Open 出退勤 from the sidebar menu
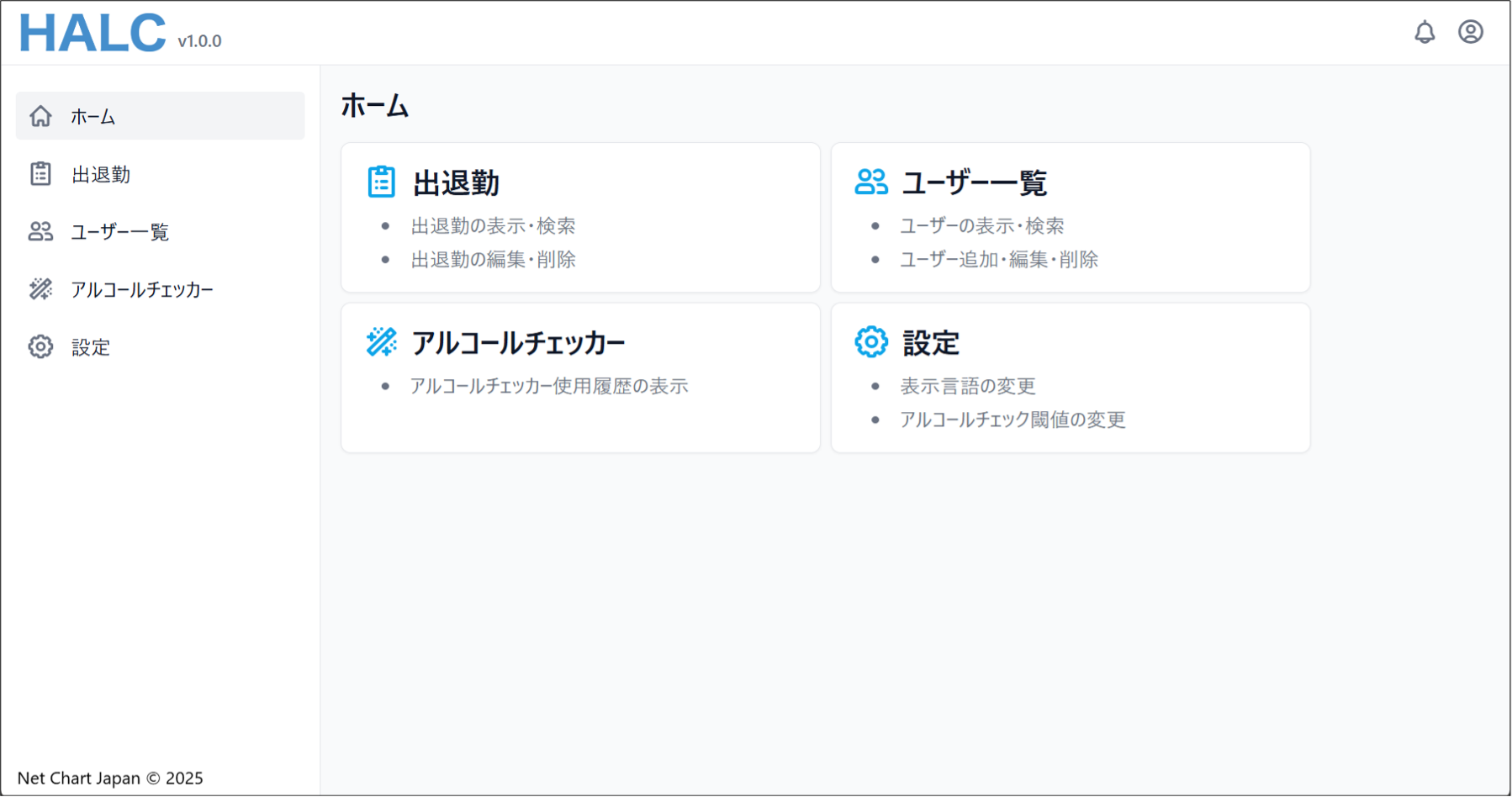The image size is (1512, 797). click(99, 173)
